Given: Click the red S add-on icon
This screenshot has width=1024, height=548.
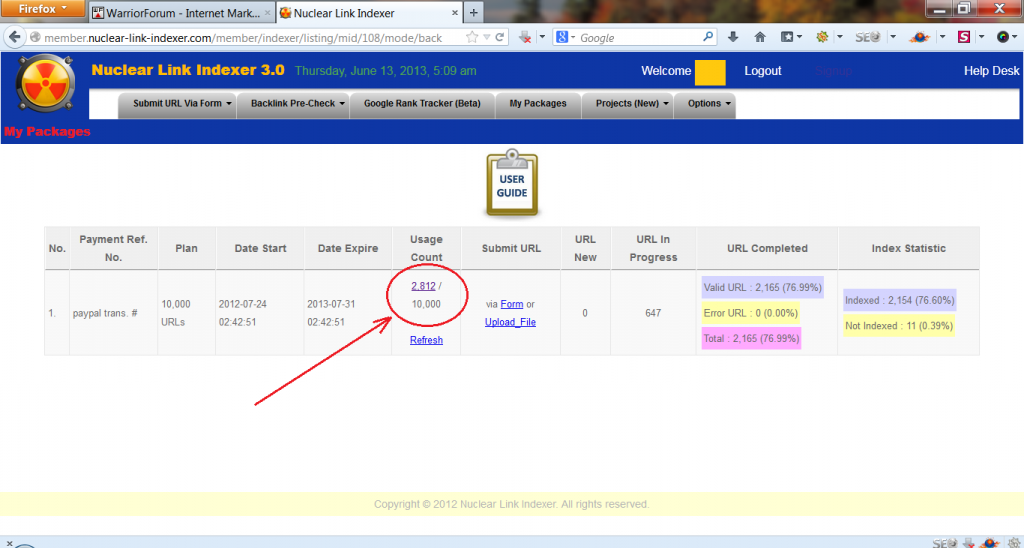Looking at the screenshot, I should pos(964,37).
